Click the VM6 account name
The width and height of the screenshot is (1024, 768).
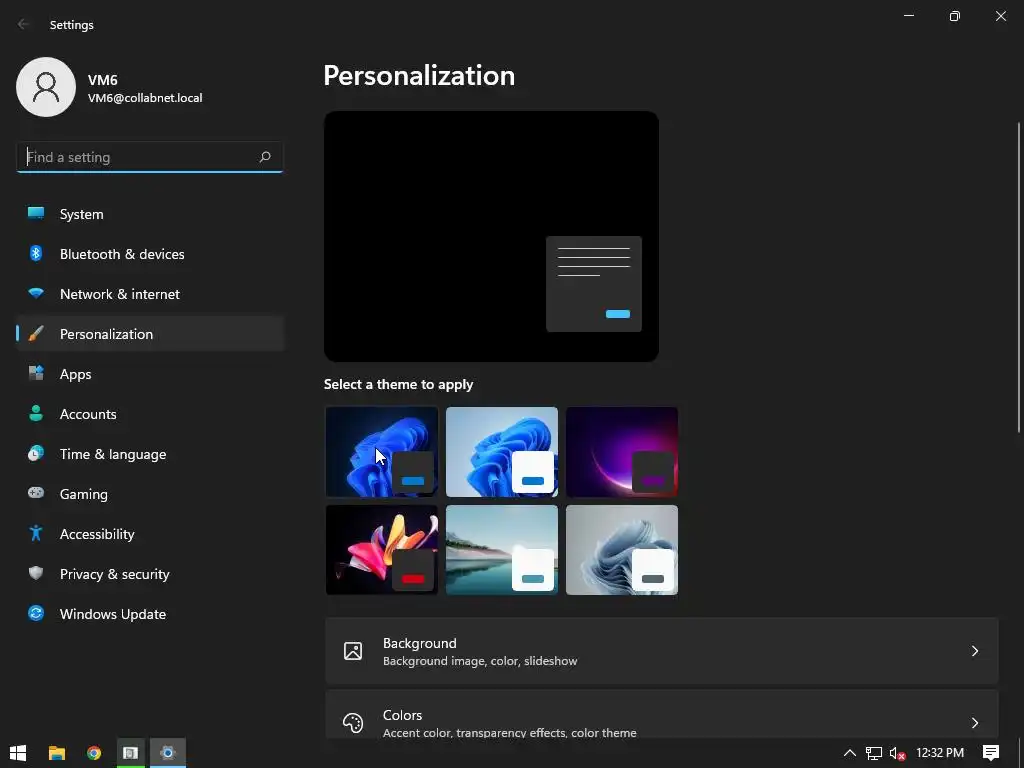(x=103, y=80)
